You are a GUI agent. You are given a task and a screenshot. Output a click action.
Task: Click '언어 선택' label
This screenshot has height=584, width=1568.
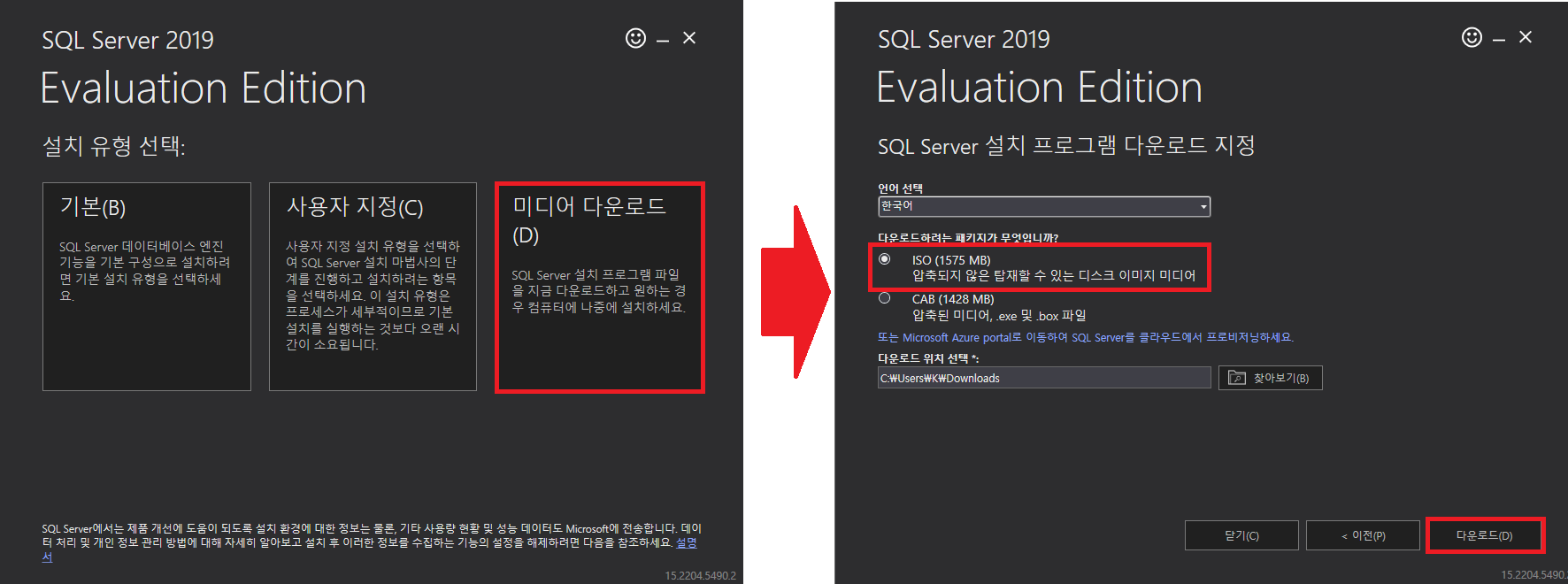click(900, 188)
